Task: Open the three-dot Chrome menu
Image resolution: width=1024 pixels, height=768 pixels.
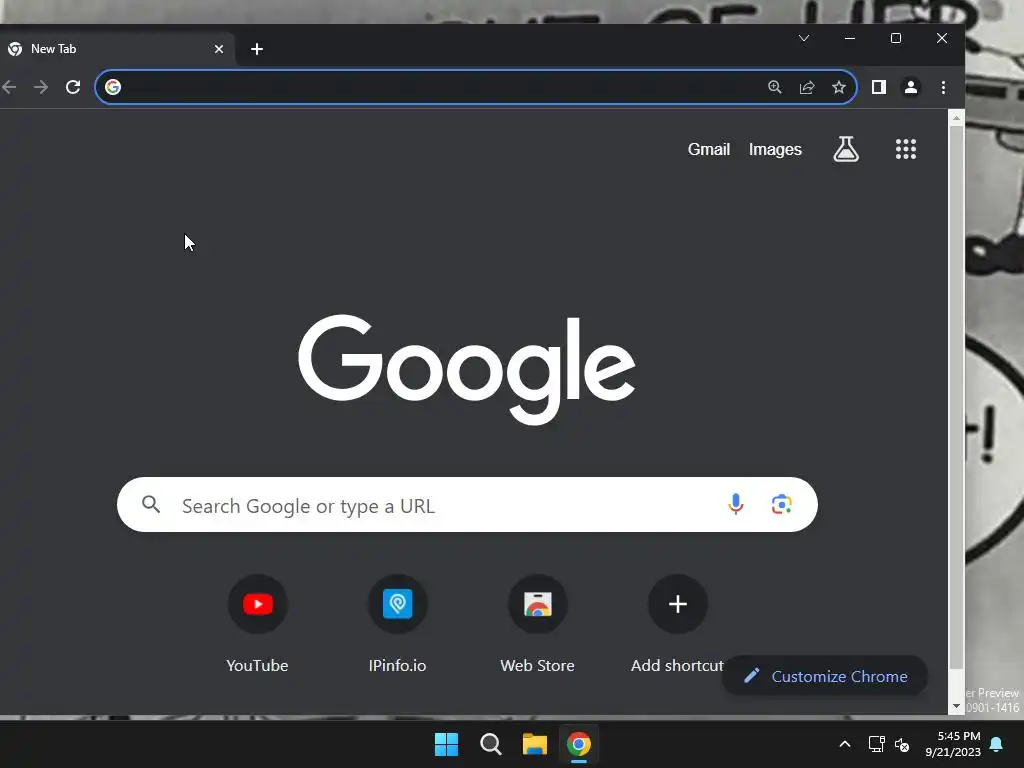Action: 943,87
